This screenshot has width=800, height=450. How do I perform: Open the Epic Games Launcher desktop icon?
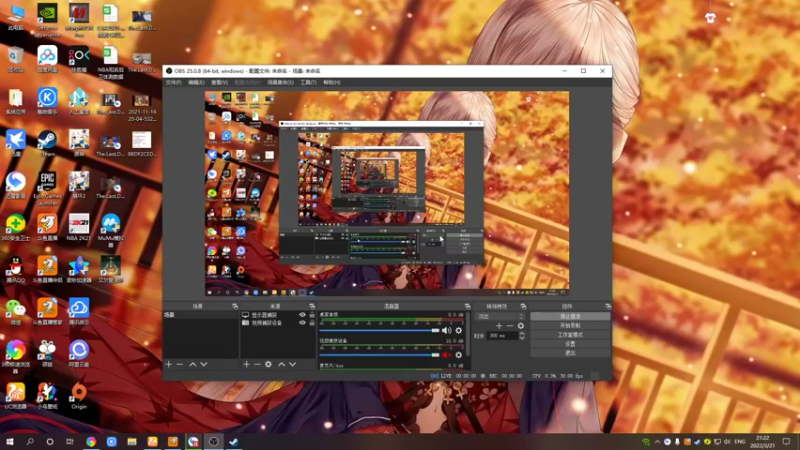coord(47,188)
